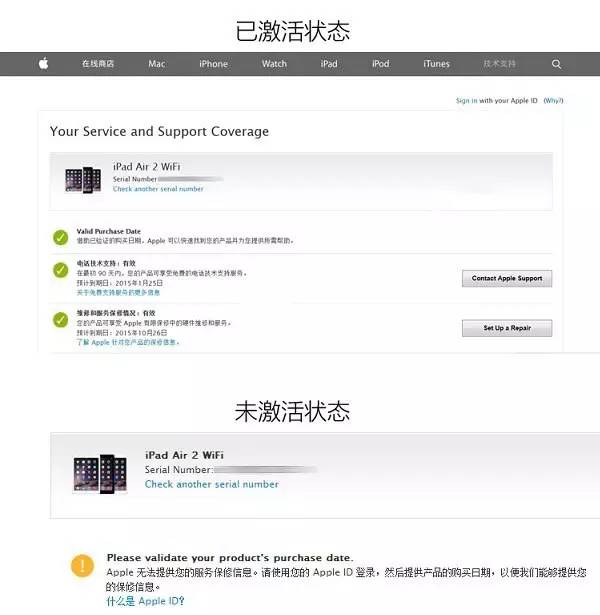This screenshot has height=615, width=600.
Task: Click the (Why?) link
Action: pos(553,101)
